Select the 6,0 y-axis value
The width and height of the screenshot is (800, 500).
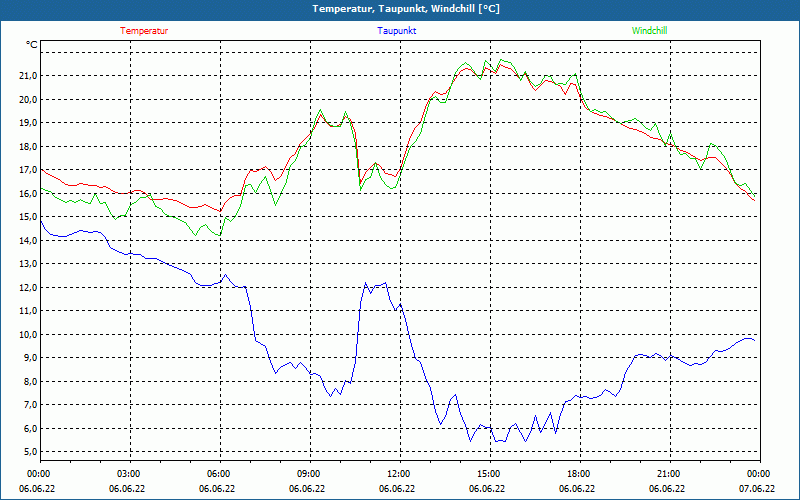(x=31, y=428)
